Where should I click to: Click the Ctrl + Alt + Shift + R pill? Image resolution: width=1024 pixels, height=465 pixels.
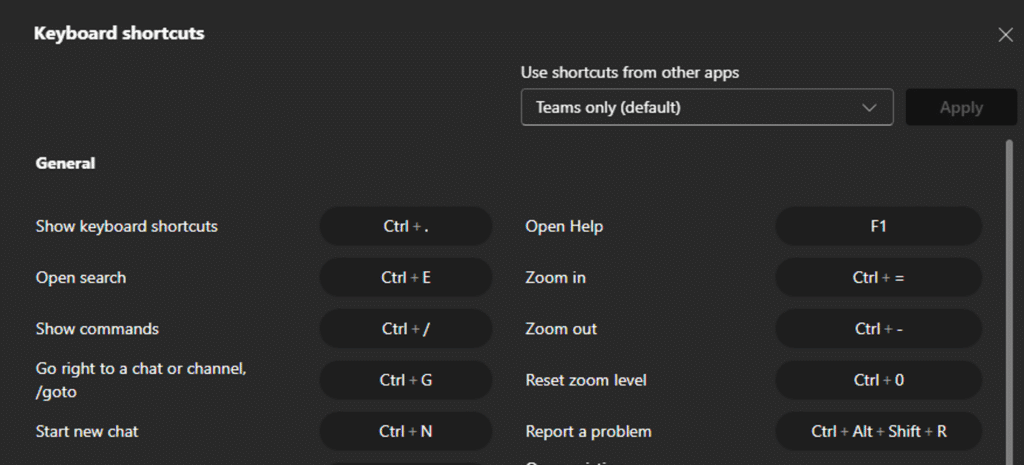pos(878,432)
